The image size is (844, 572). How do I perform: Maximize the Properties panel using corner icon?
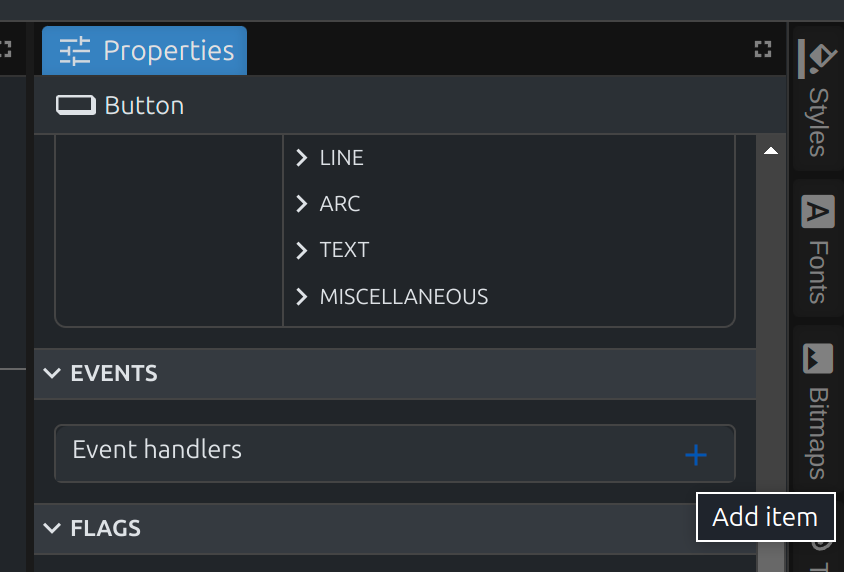(763, 49)
